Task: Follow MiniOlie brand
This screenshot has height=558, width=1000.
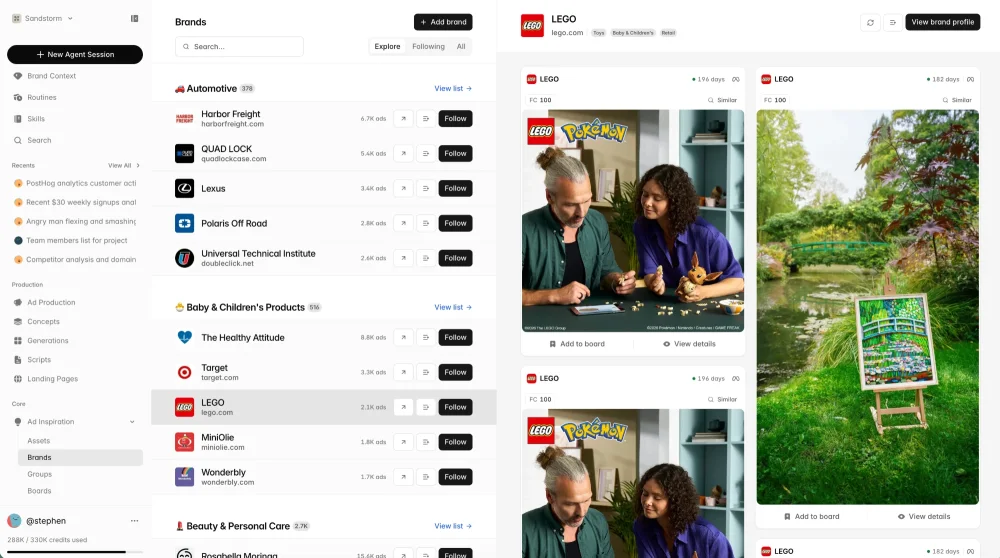Action: pos(455,442)
